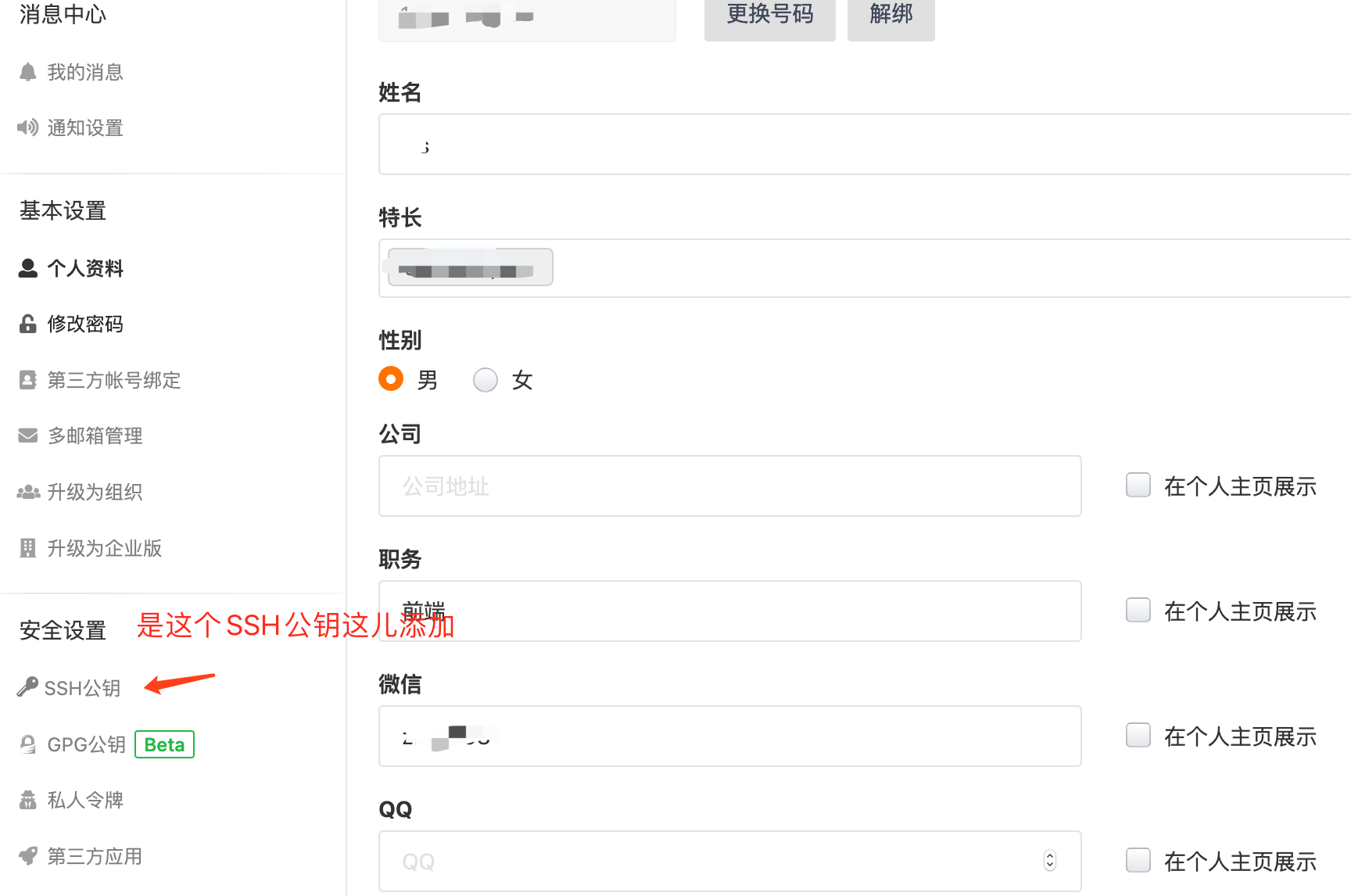
Task: Enable 在个人主页展示 checkbox for 公司
Action: point(1138,485)
